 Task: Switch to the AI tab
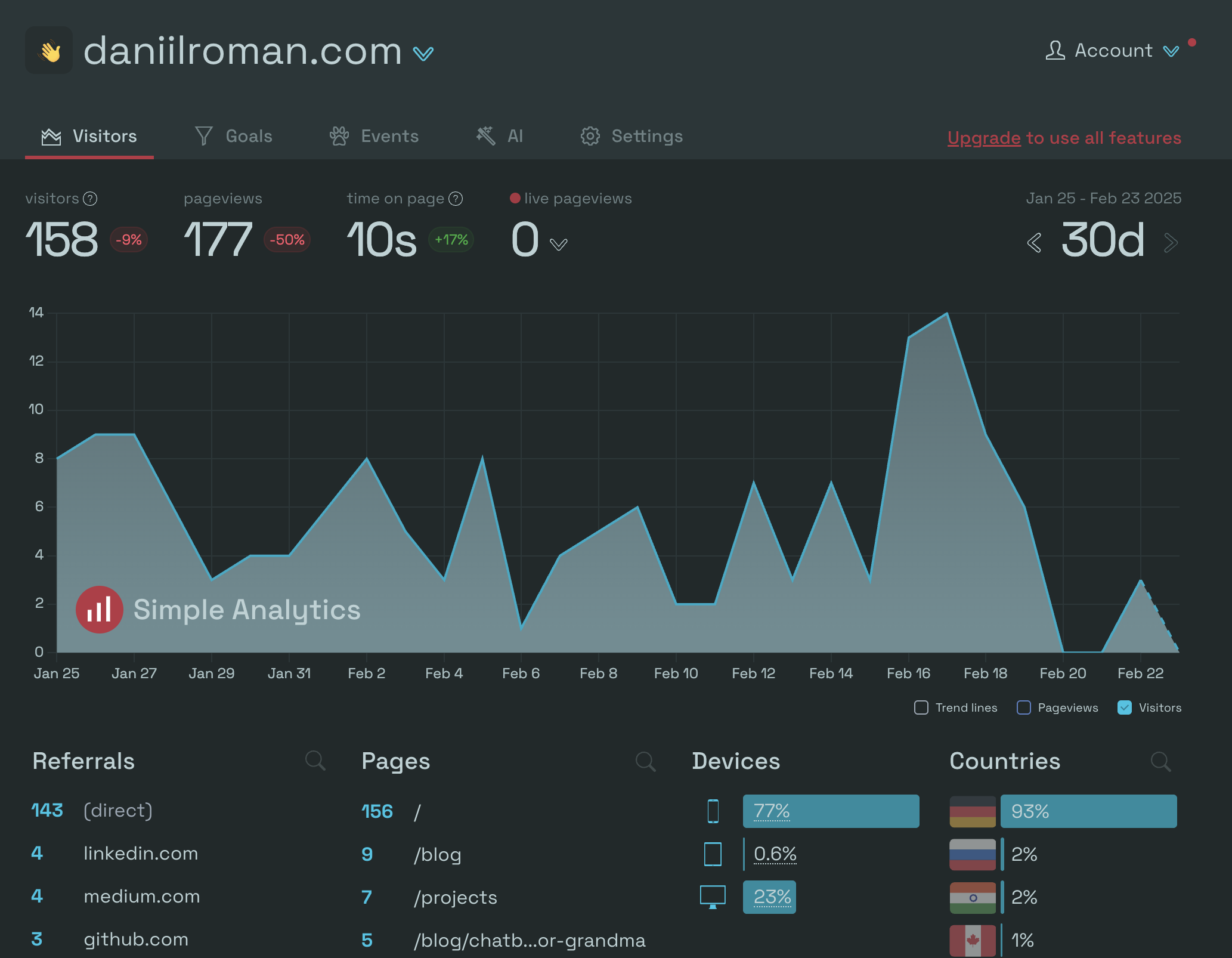coord(499,136)
